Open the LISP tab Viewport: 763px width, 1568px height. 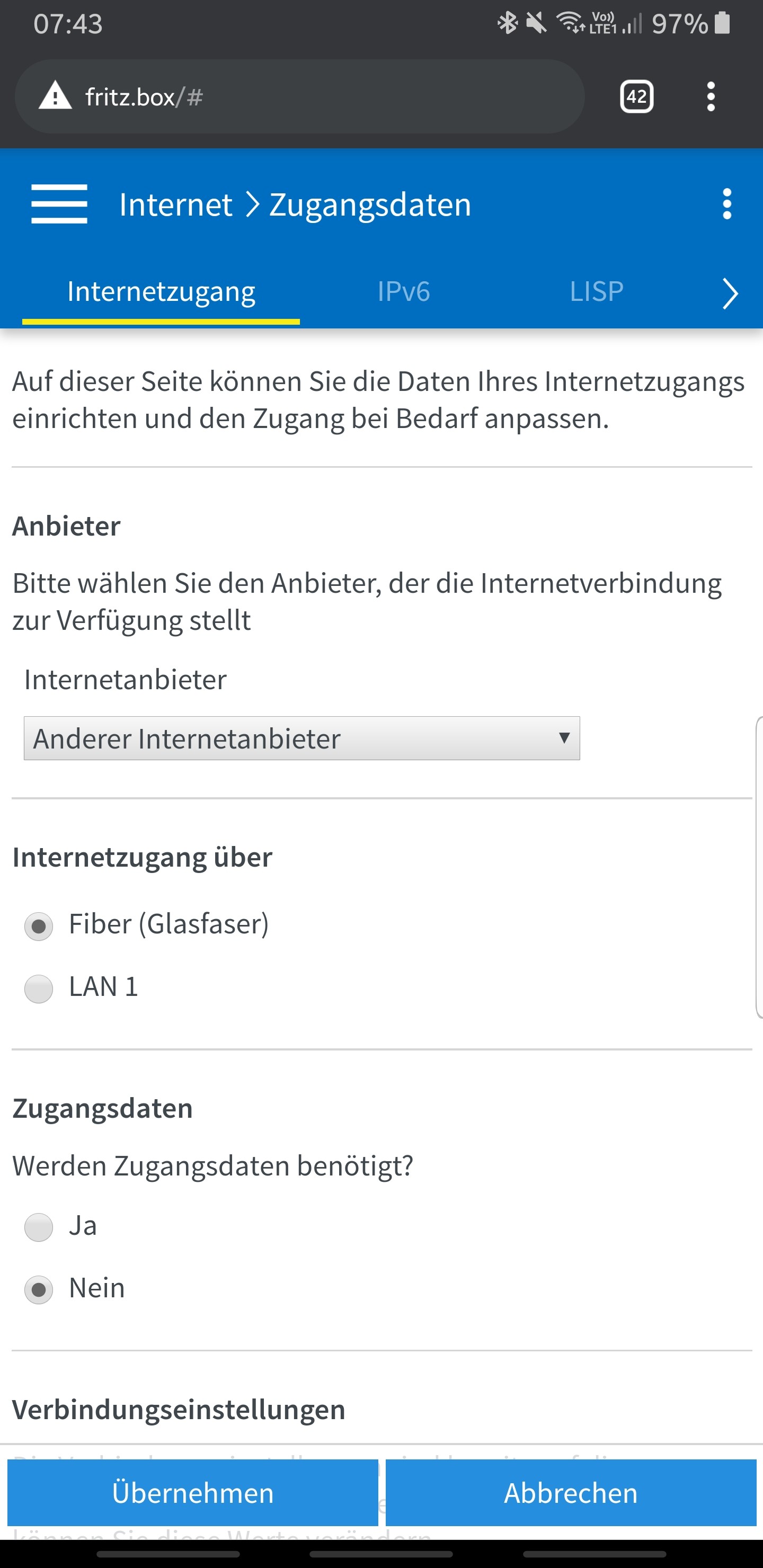pos(596,291)
